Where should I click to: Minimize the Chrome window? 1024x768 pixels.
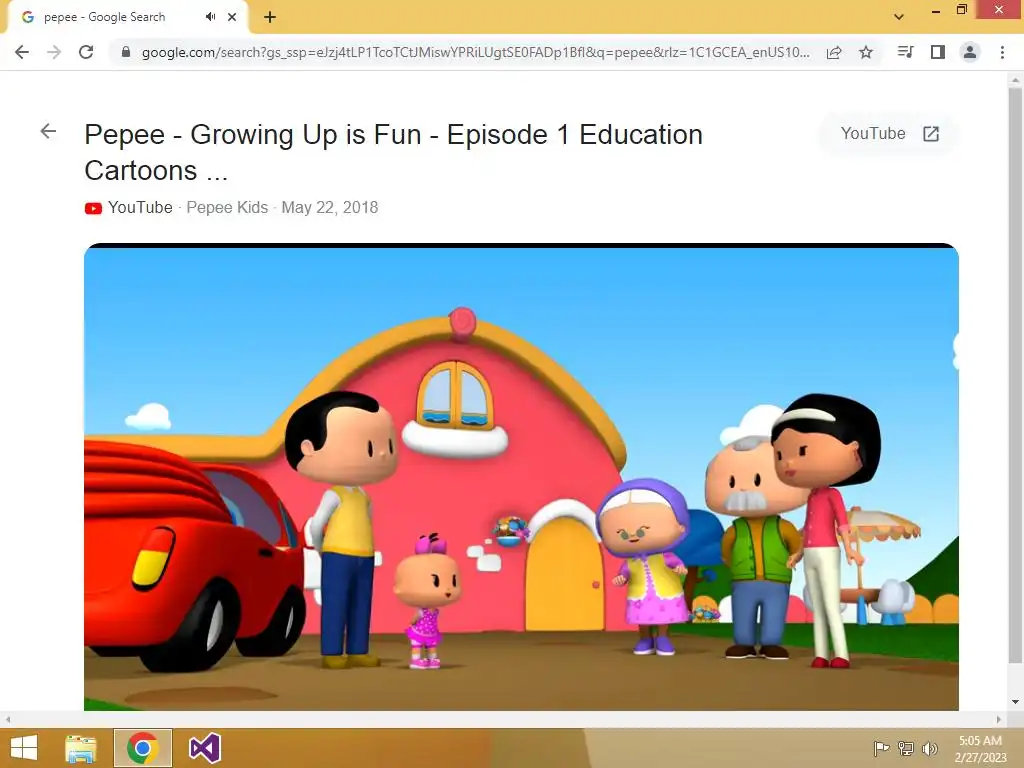click(x=936, y=10)
